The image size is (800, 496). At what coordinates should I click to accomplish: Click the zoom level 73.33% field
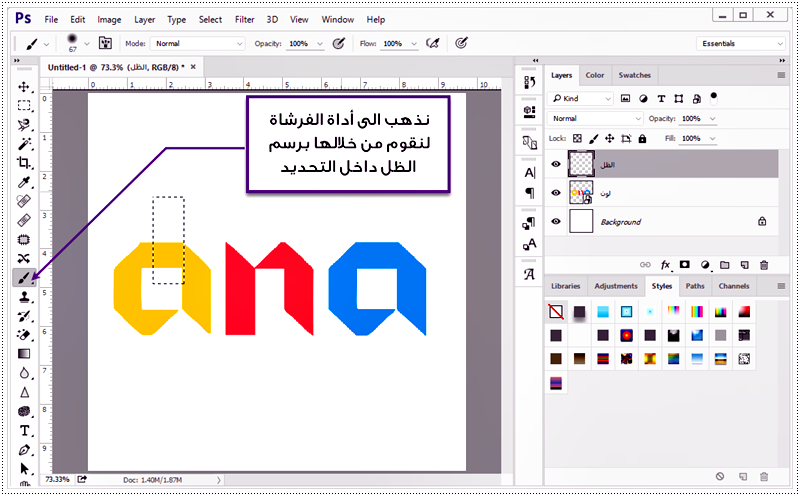pos(57,480)
